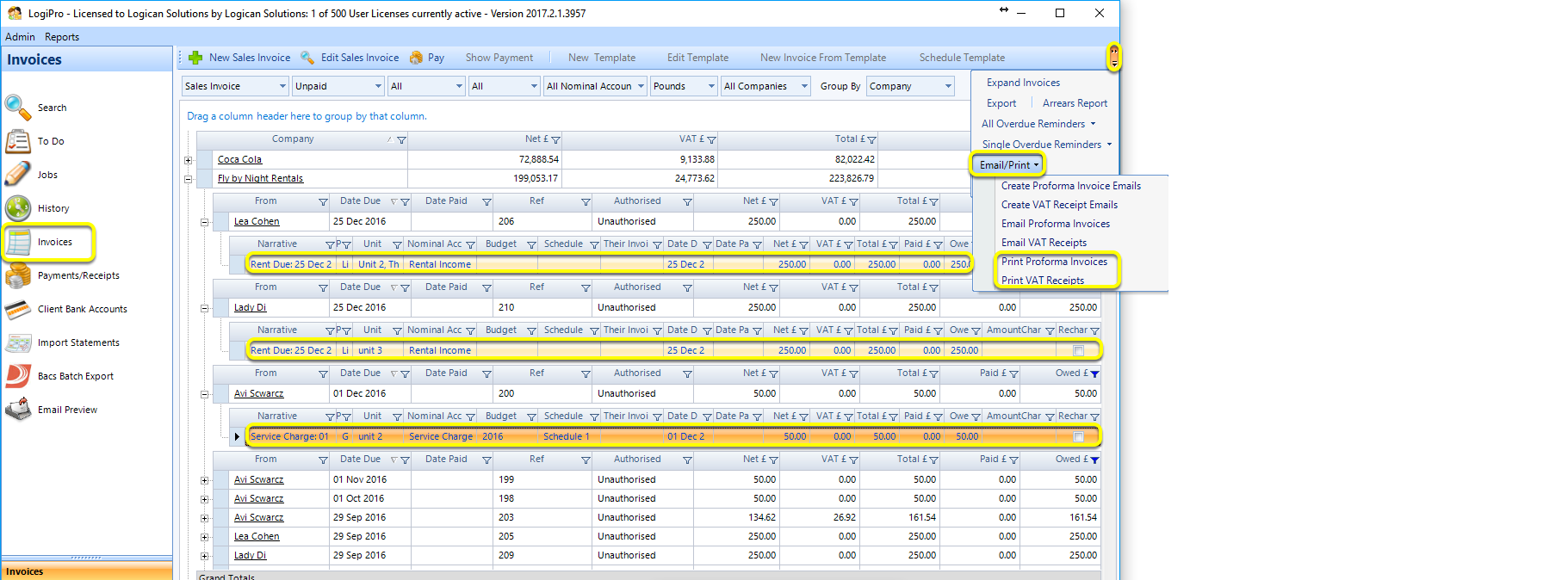Image resolution: width=1568 pixels, height=580 pixels.
Task: Click Edit Template button
Action: coord(697,58)
